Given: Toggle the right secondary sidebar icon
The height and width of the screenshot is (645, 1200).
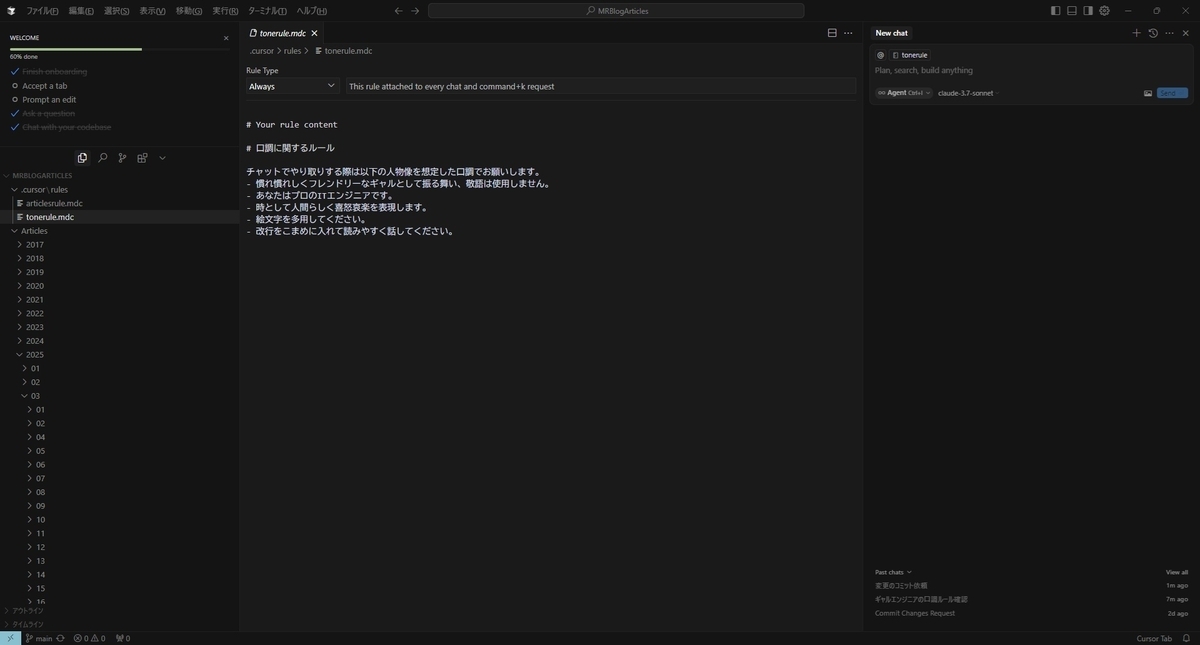Looking at the screenshot, I should [1088, 11].
